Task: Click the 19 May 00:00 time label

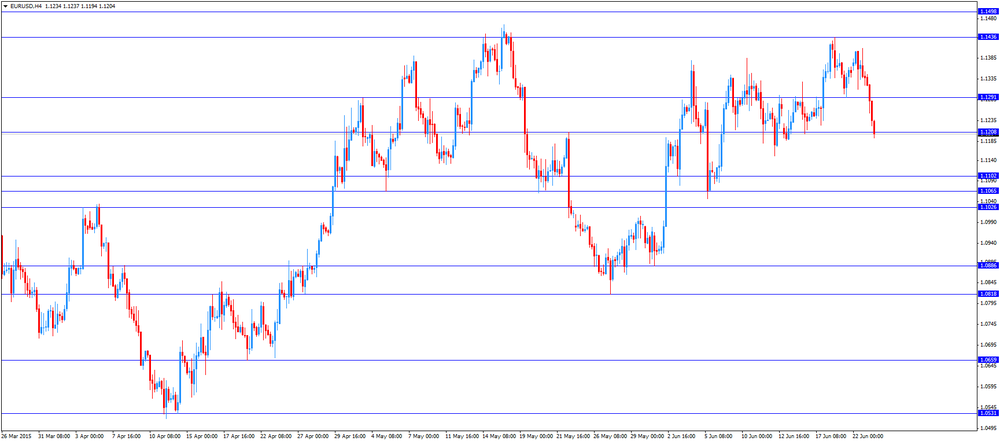Action: [536, 437]
